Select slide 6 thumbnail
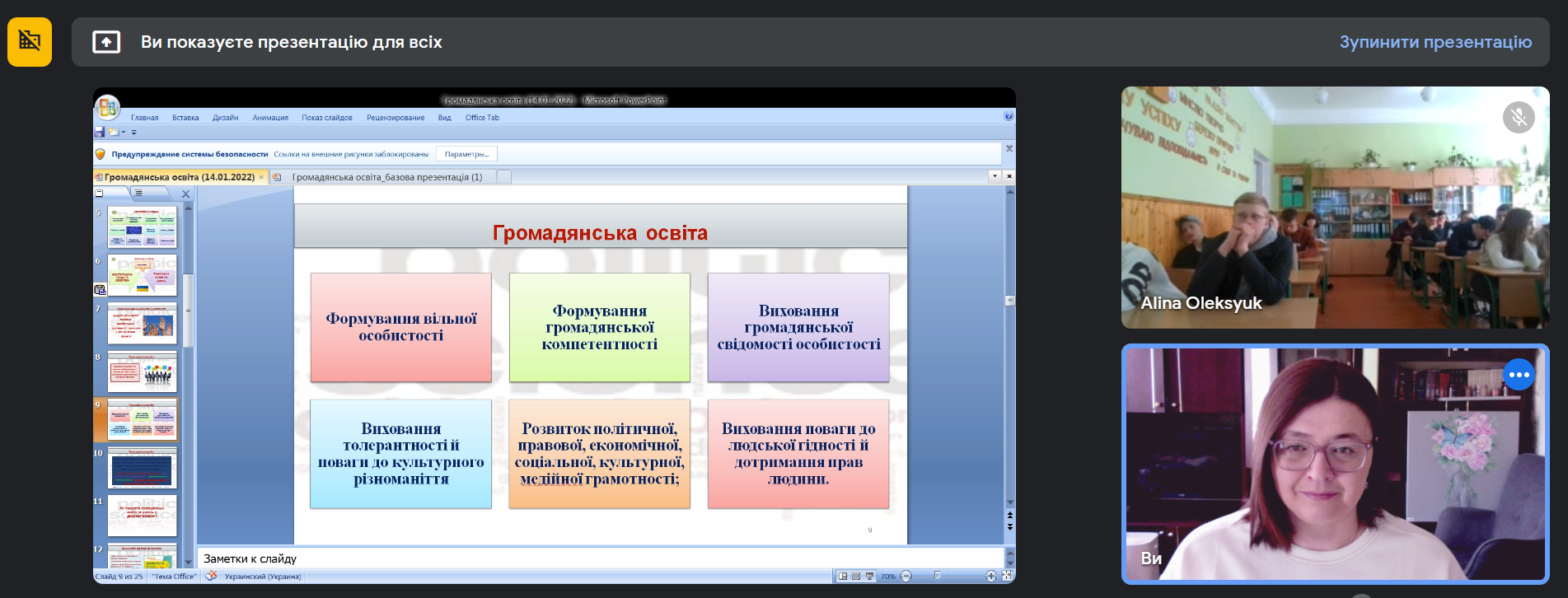1568x598 pixels. click(x=143, y=275)
